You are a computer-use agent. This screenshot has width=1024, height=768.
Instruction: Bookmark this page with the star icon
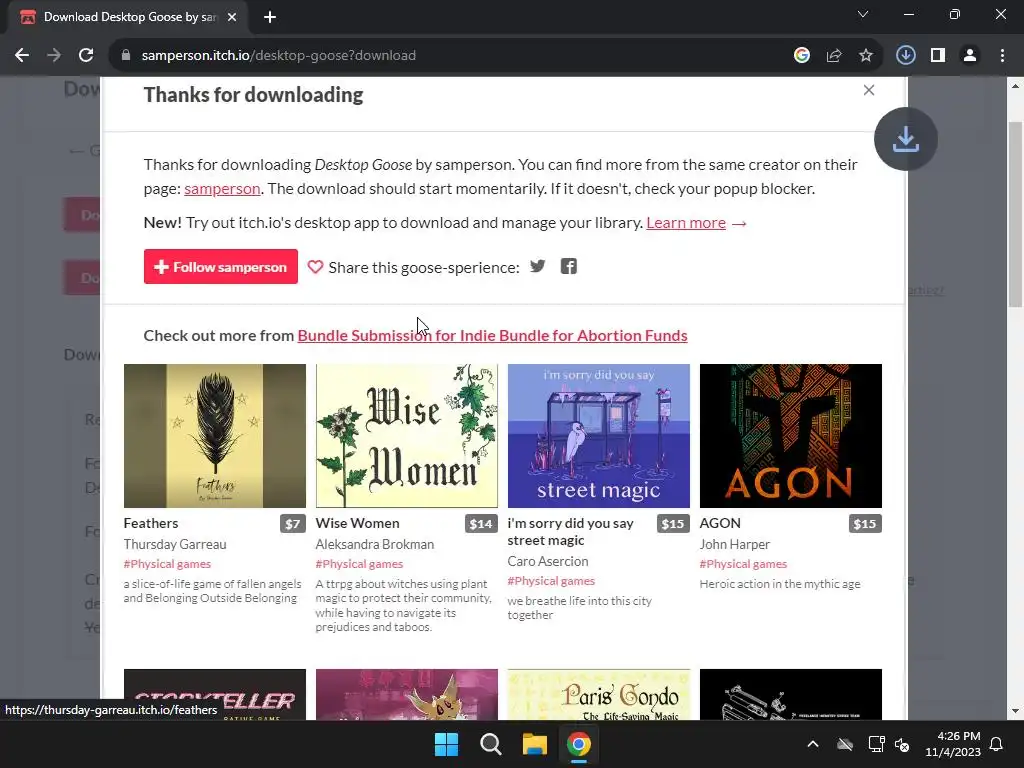pos(865,56)
